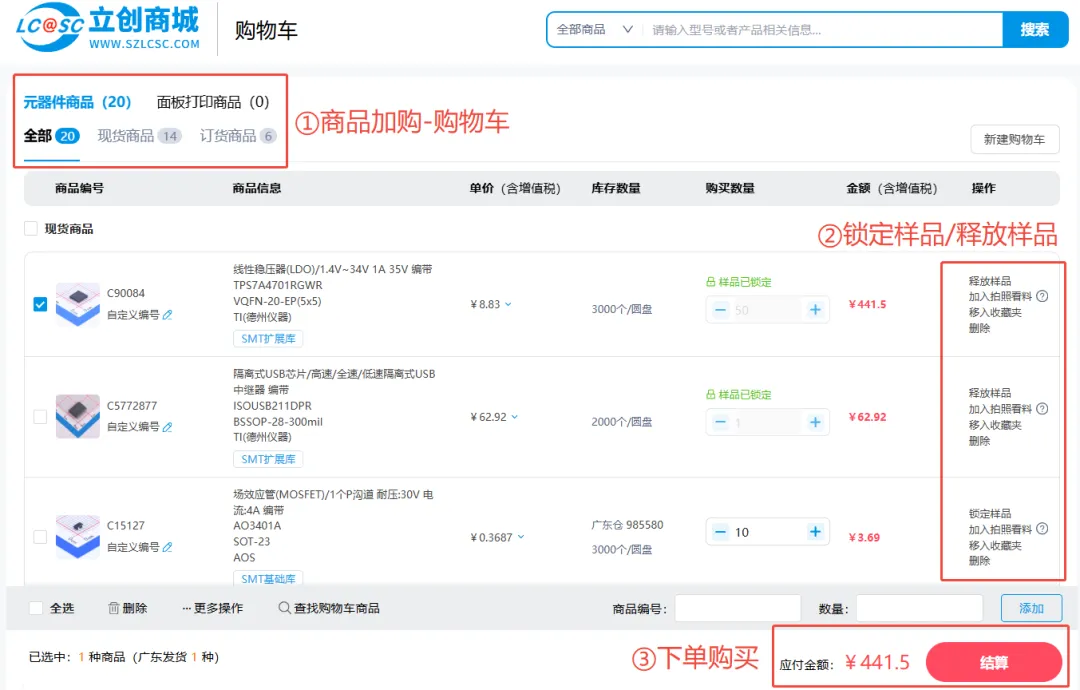Image resolution: width=1080 pixels, height=690 pixels.
Task: Click the minus icon to decrease AO3401A quantity
Action: [x=720, y=532]
